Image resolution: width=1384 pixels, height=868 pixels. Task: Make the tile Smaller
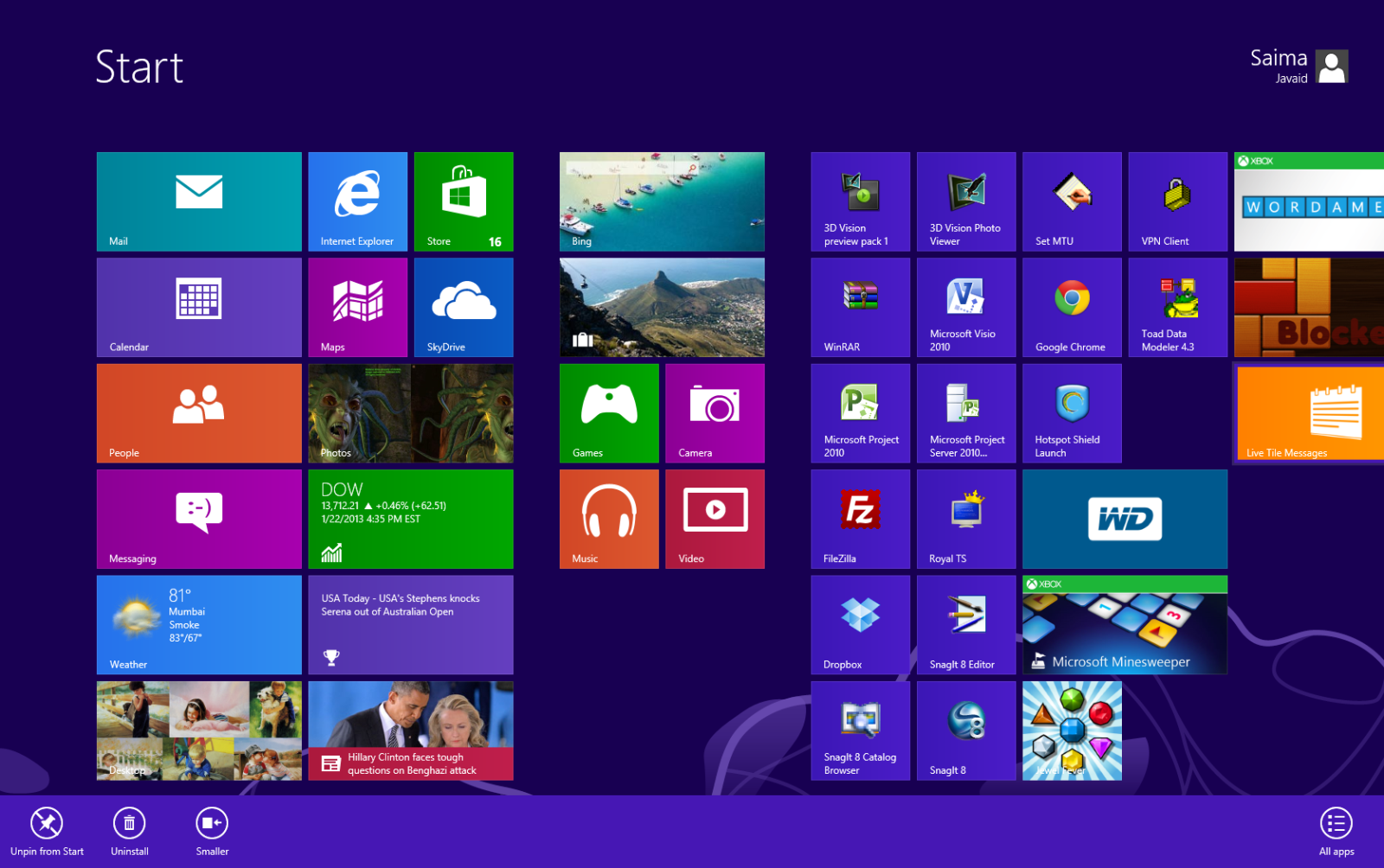[212, 832]
